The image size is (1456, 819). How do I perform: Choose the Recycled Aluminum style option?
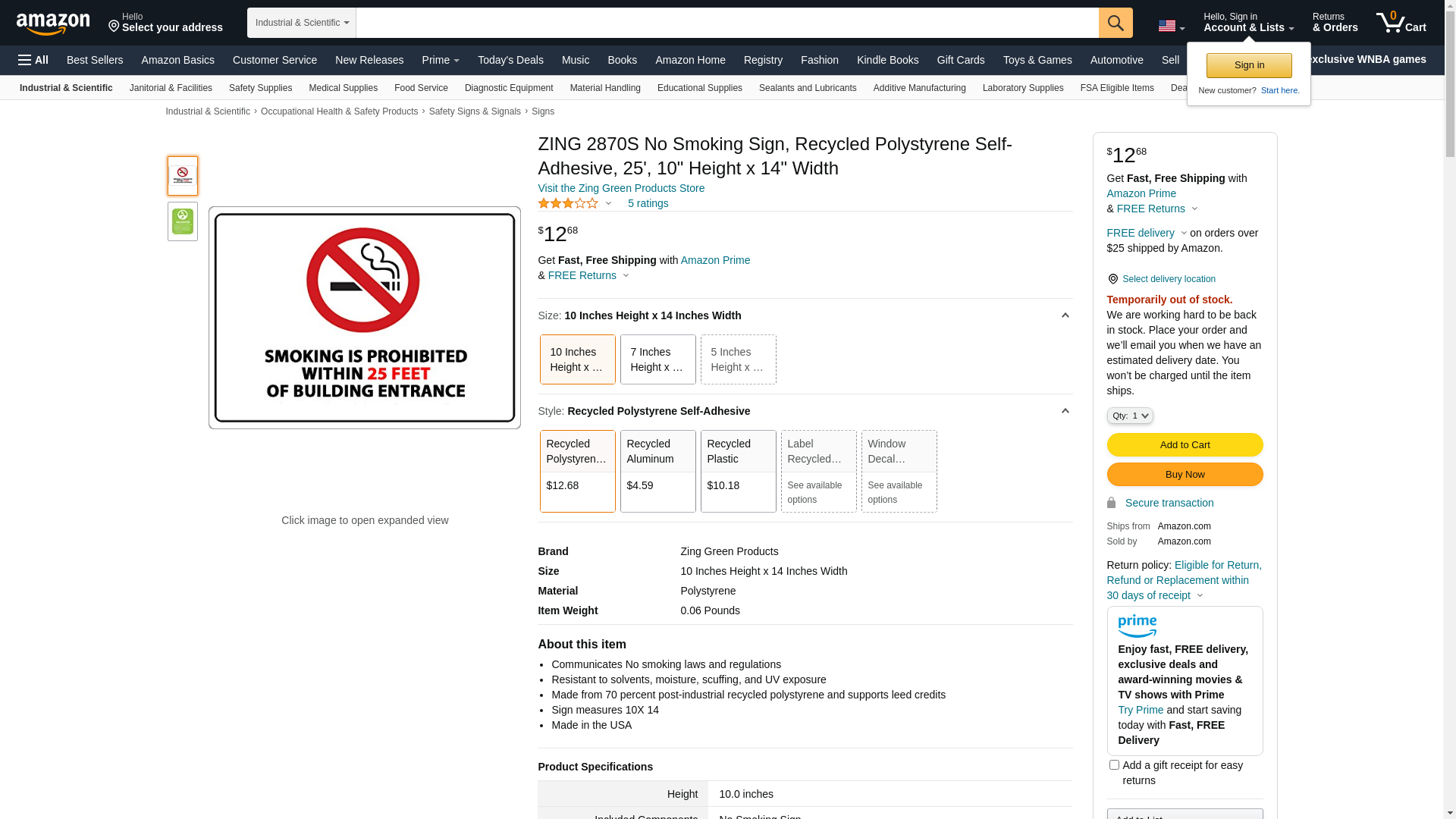click(657, 471)
